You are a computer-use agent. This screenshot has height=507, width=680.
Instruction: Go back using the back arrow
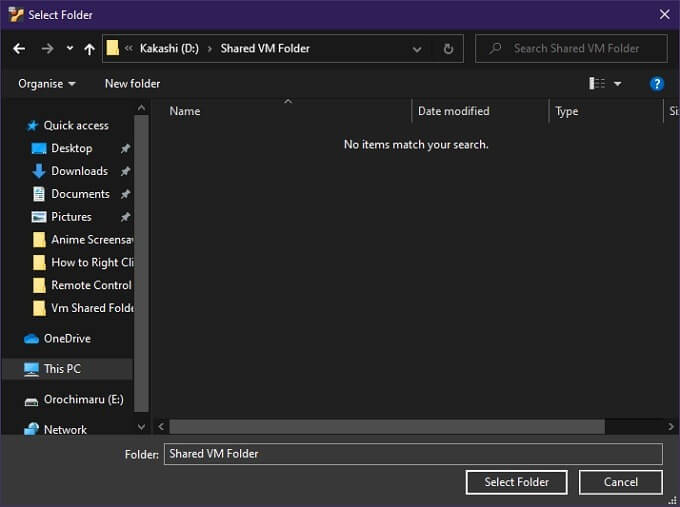[x=19, y=49]
